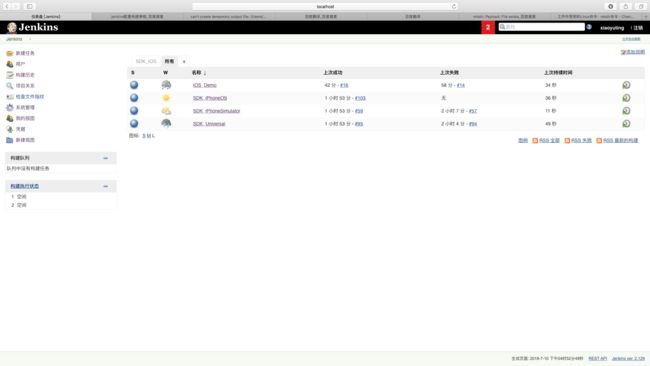
Task: Click the blue status ball for SDK_iPhoneSimulator
Action: tap(134, 111)
